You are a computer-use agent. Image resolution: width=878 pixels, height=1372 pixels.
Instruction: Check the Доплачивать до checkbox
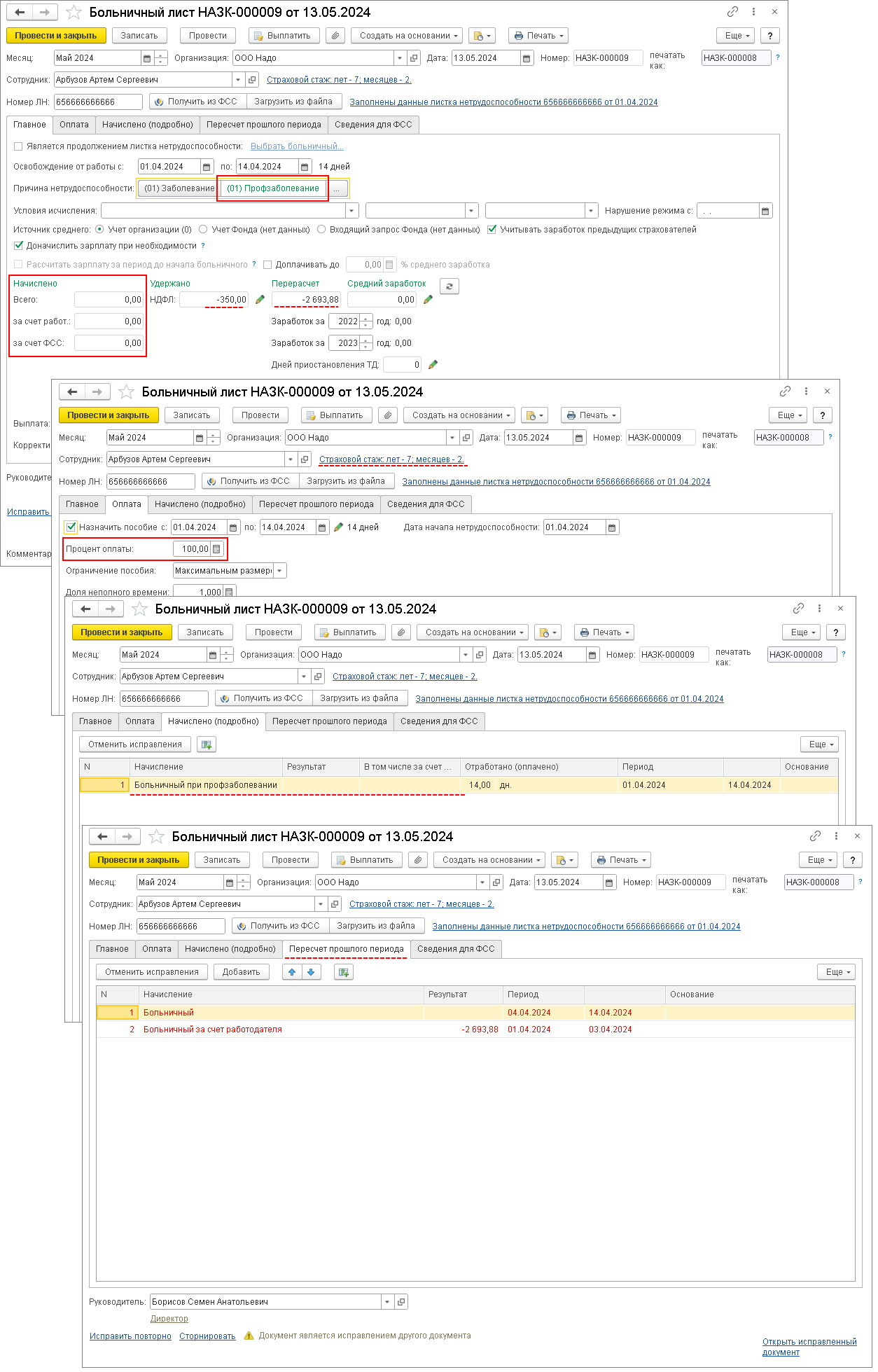tap(267, 265)
